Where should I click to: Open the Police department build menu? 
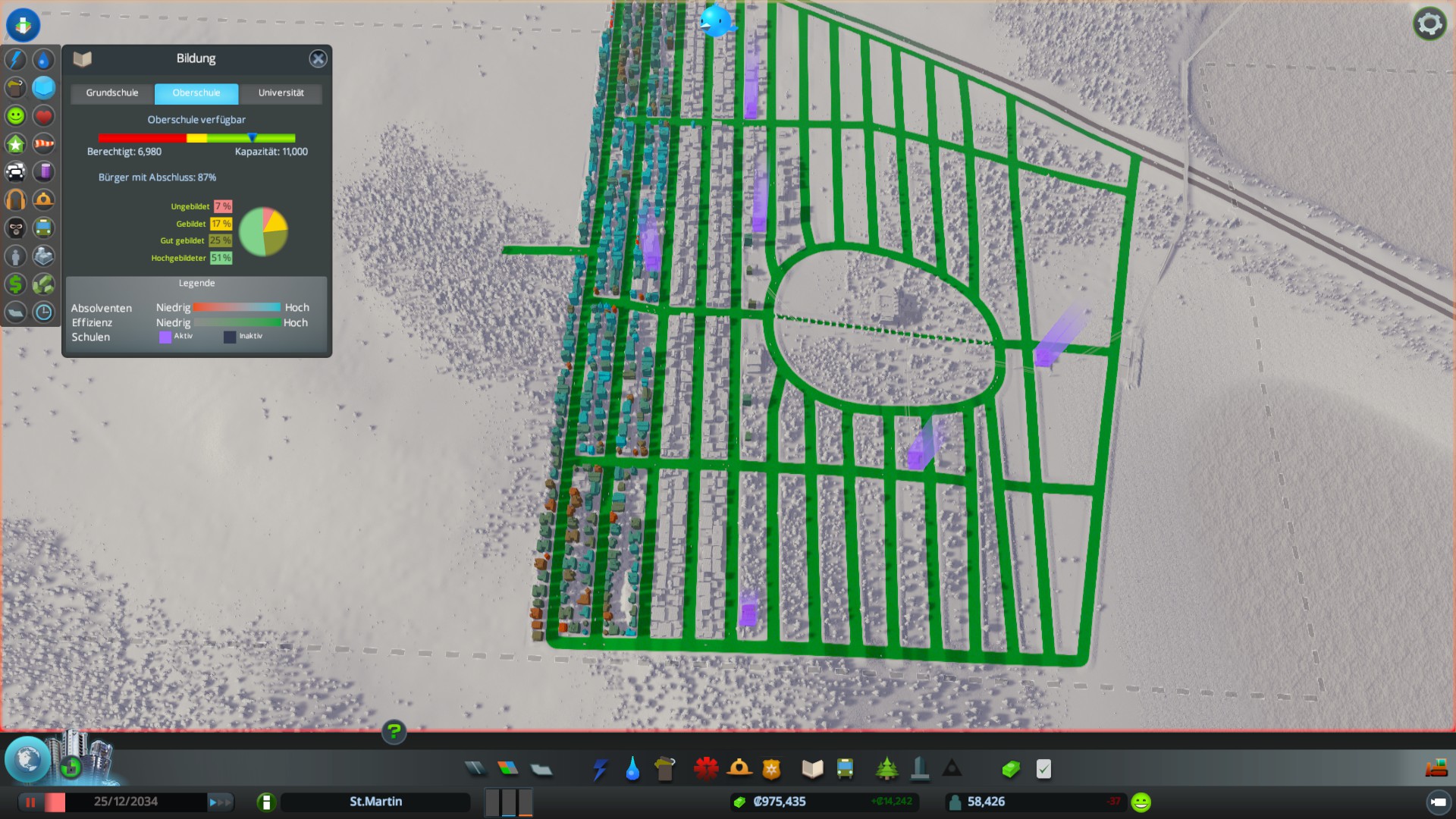coord(771,769)
